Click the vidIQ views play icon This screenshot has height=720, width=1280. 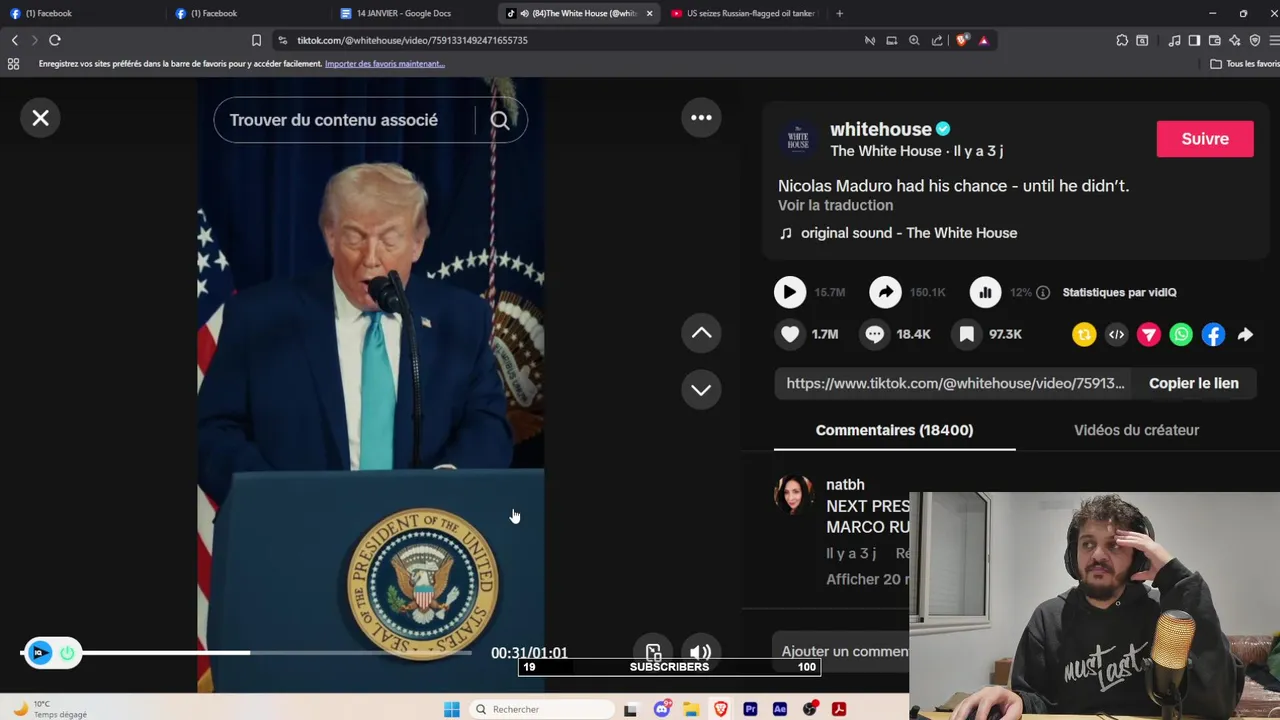point(790,292)
